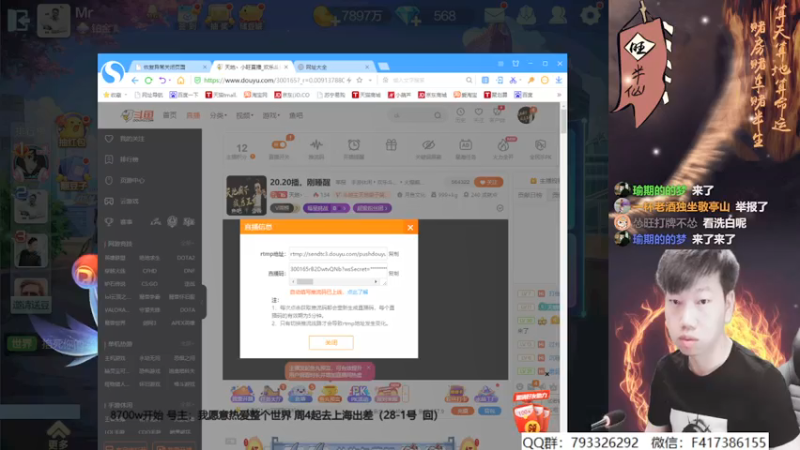The image size is (800, 450).
Task: Click the 鱼丸 cup icon below the player
Action: click(x=330, y=393)
